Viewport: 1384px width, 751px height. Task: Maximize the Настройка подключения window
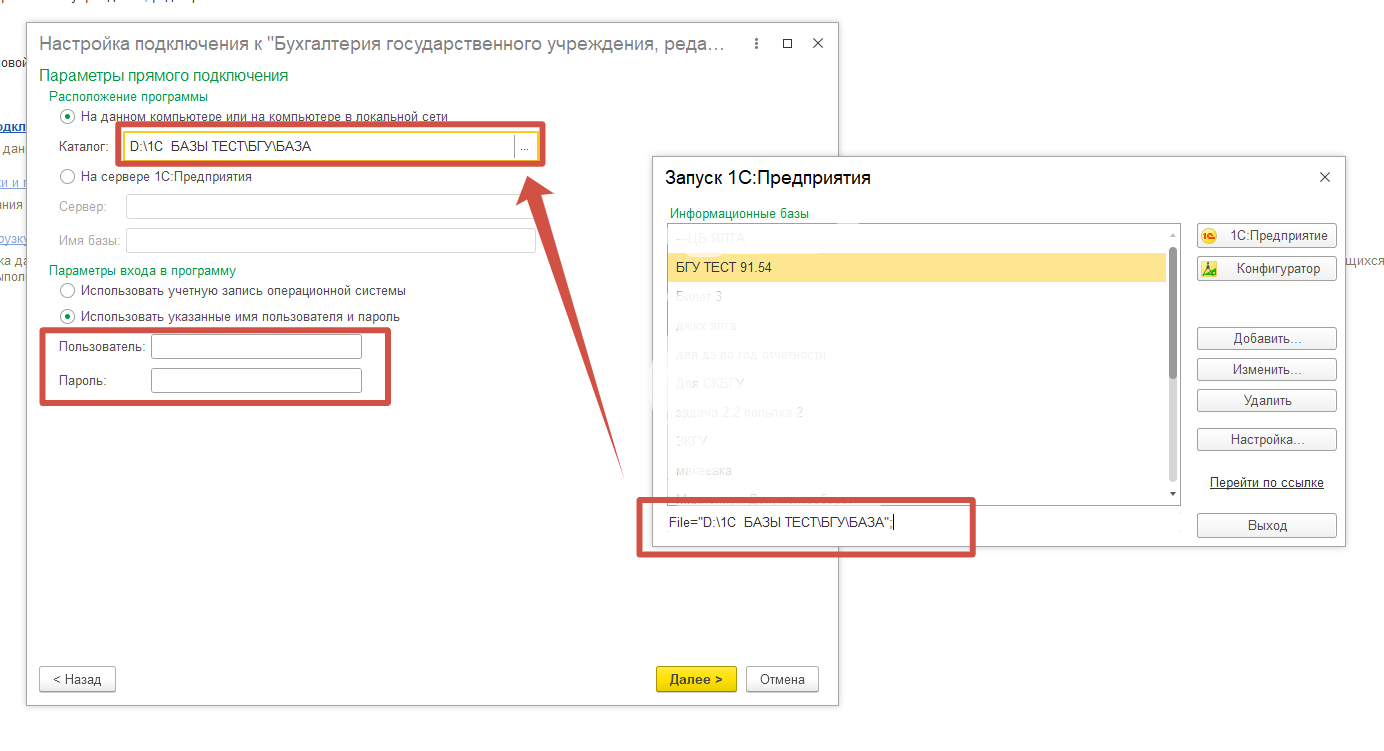(788, 44)
